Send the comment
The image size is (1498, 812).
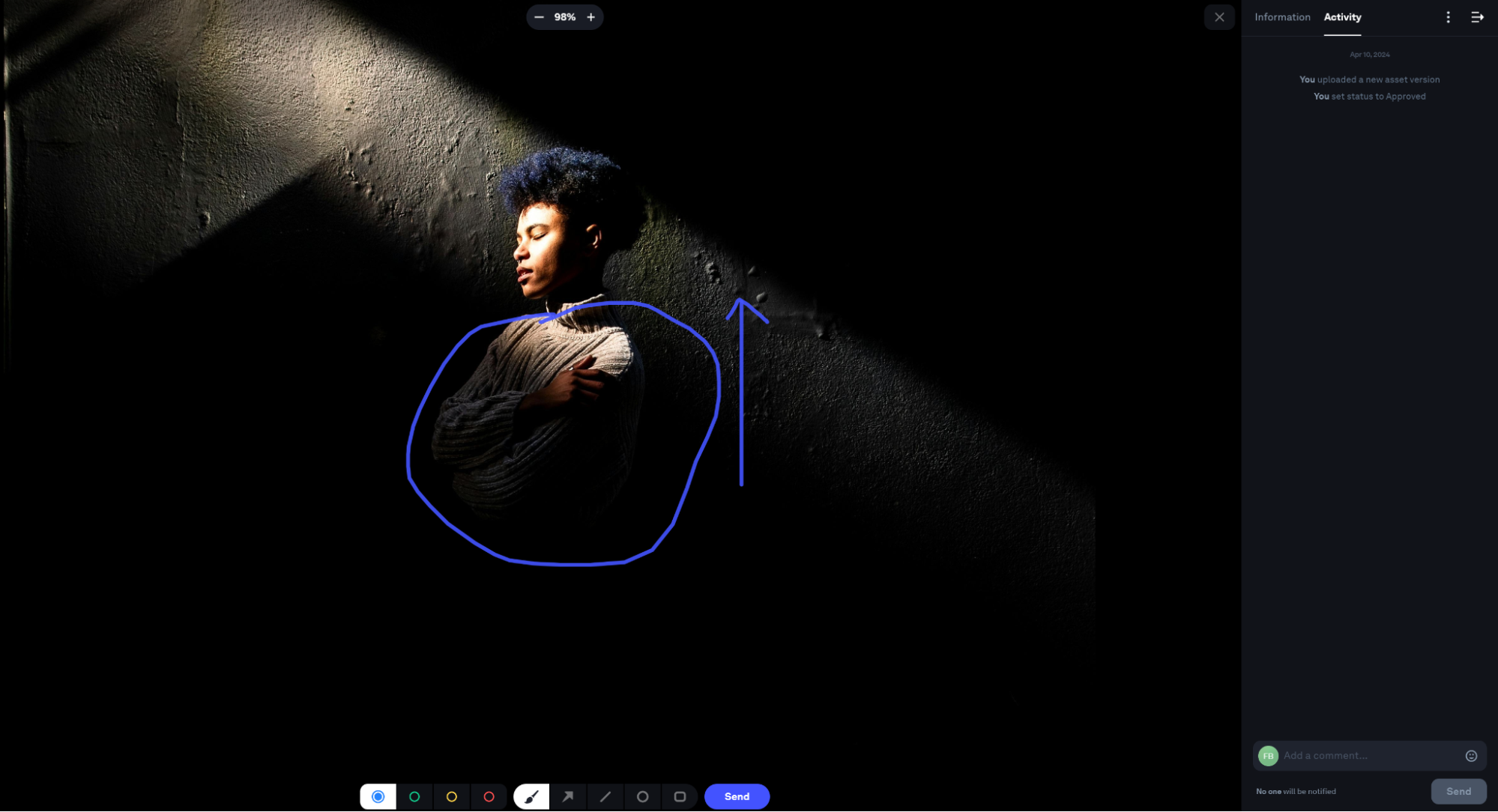click(1458, 791)
